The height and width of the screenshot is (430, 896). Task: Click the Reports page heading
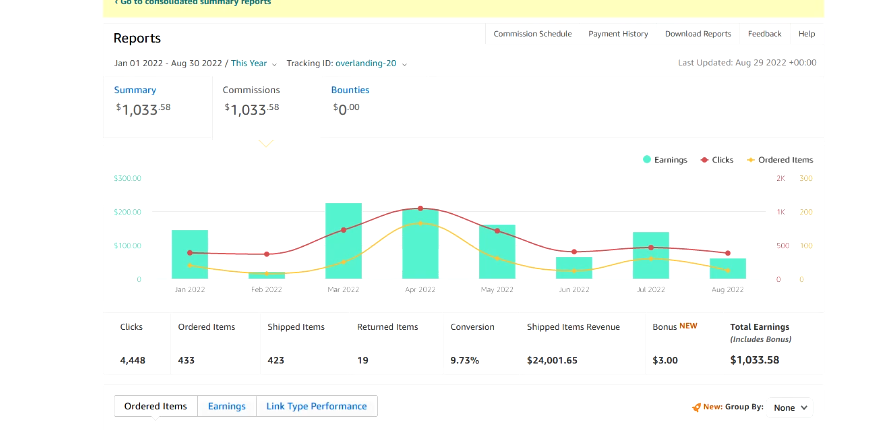coord(137,38)
